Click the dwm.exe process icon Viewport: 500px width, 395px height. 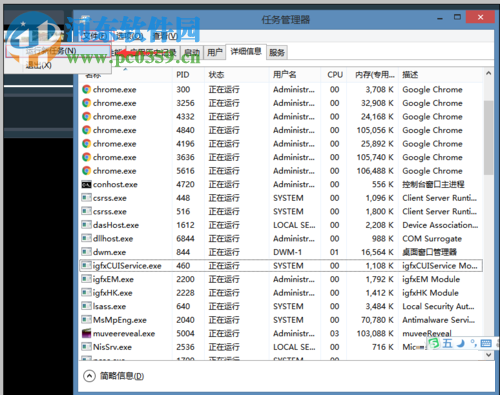[86, 252]
